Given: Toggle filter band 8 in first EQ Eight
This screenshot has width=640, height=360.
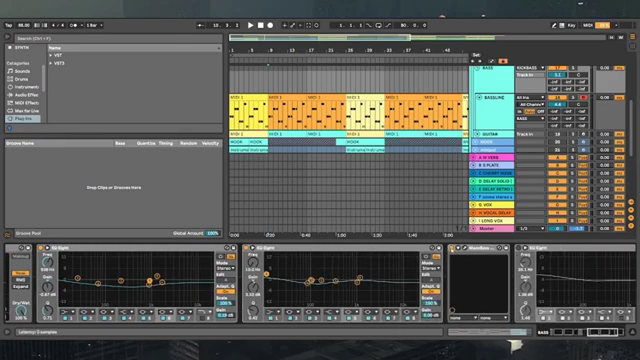Looking at the screenshot, I should [x=203, y=318].
